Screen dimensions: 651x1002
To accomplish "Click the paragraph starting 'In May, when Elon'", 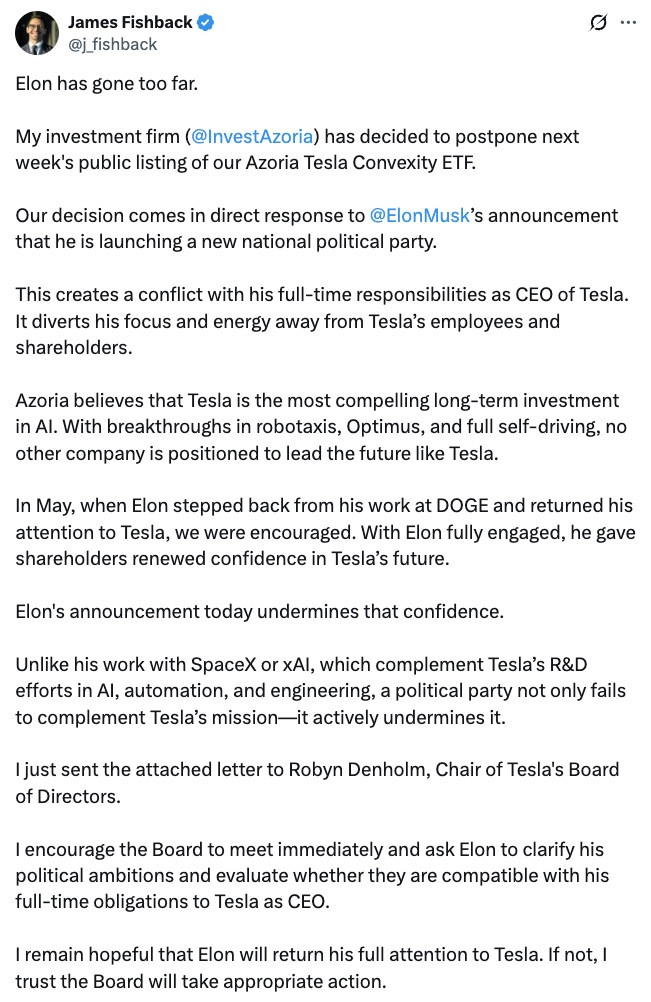I will point(325,532).
